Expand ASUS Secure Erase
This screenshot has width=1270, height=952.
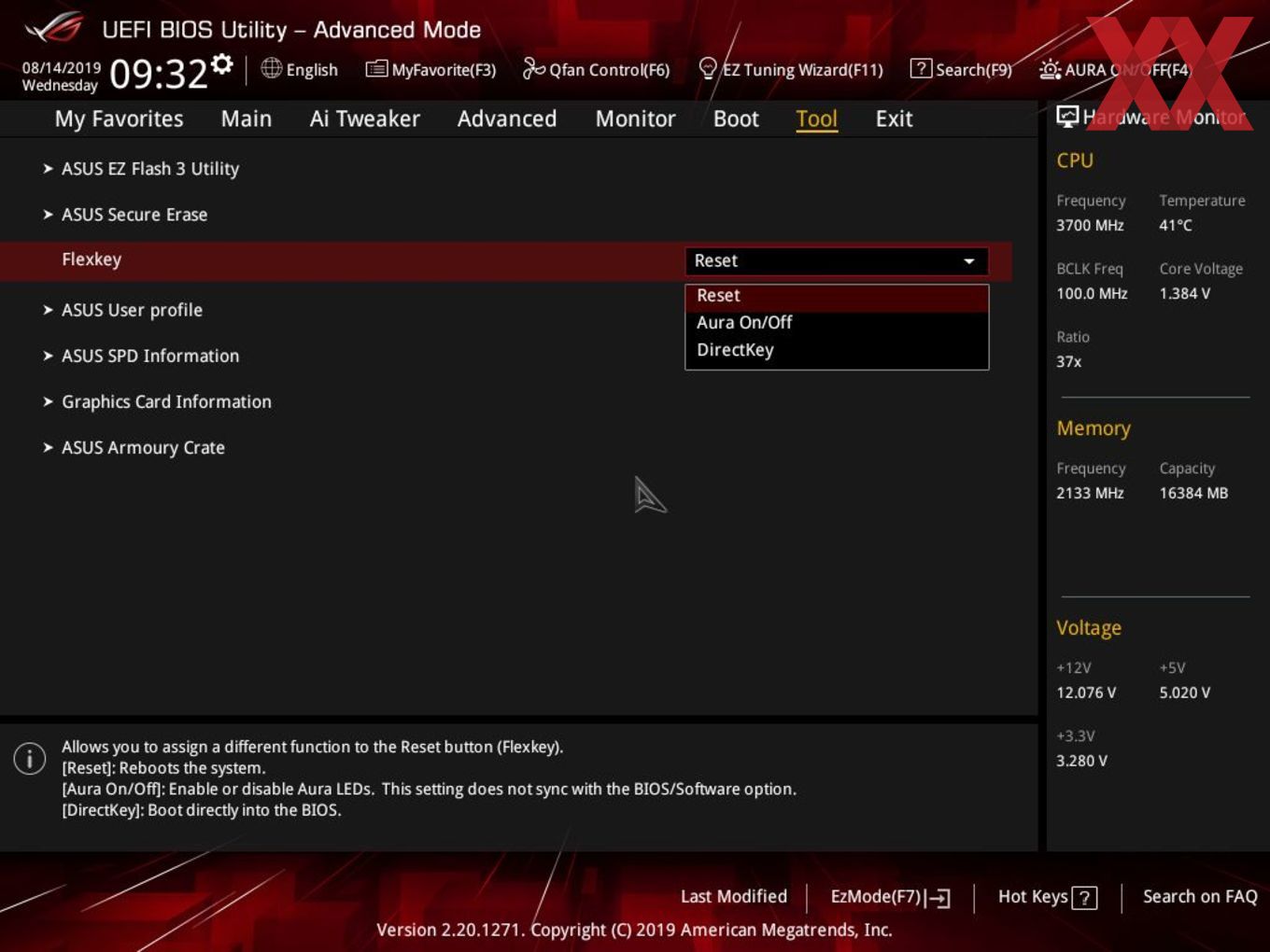134,215
